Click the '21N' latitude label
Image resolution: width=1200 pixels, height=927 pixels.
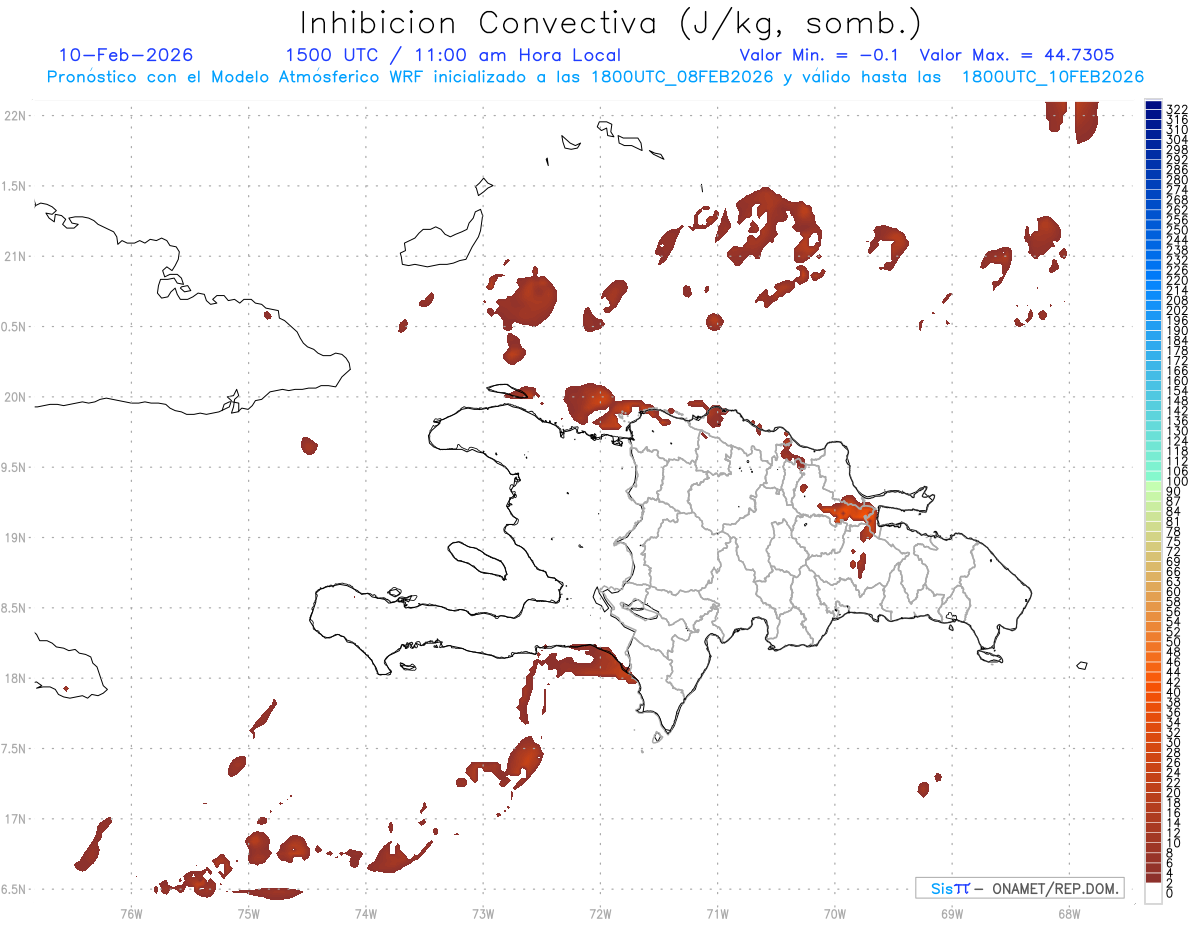pyautogui.click(x=15, y=257)
